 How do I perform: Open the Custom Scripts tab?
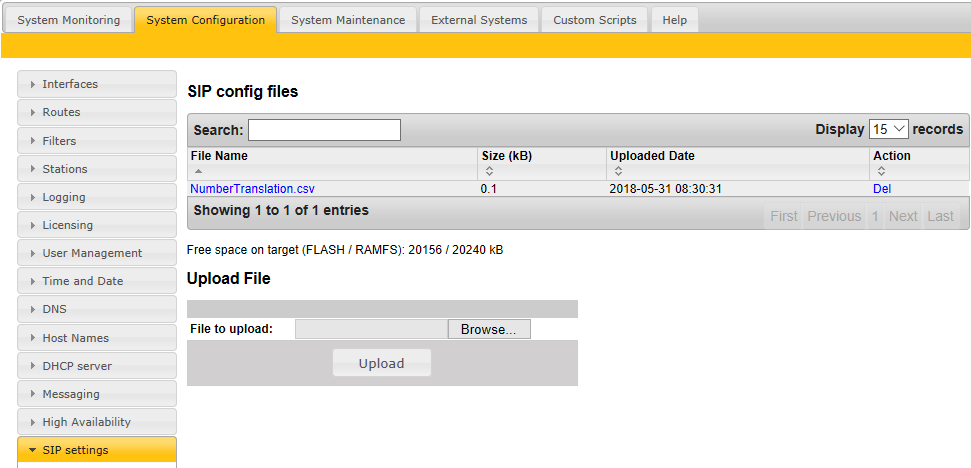click(x=594, y=20)
